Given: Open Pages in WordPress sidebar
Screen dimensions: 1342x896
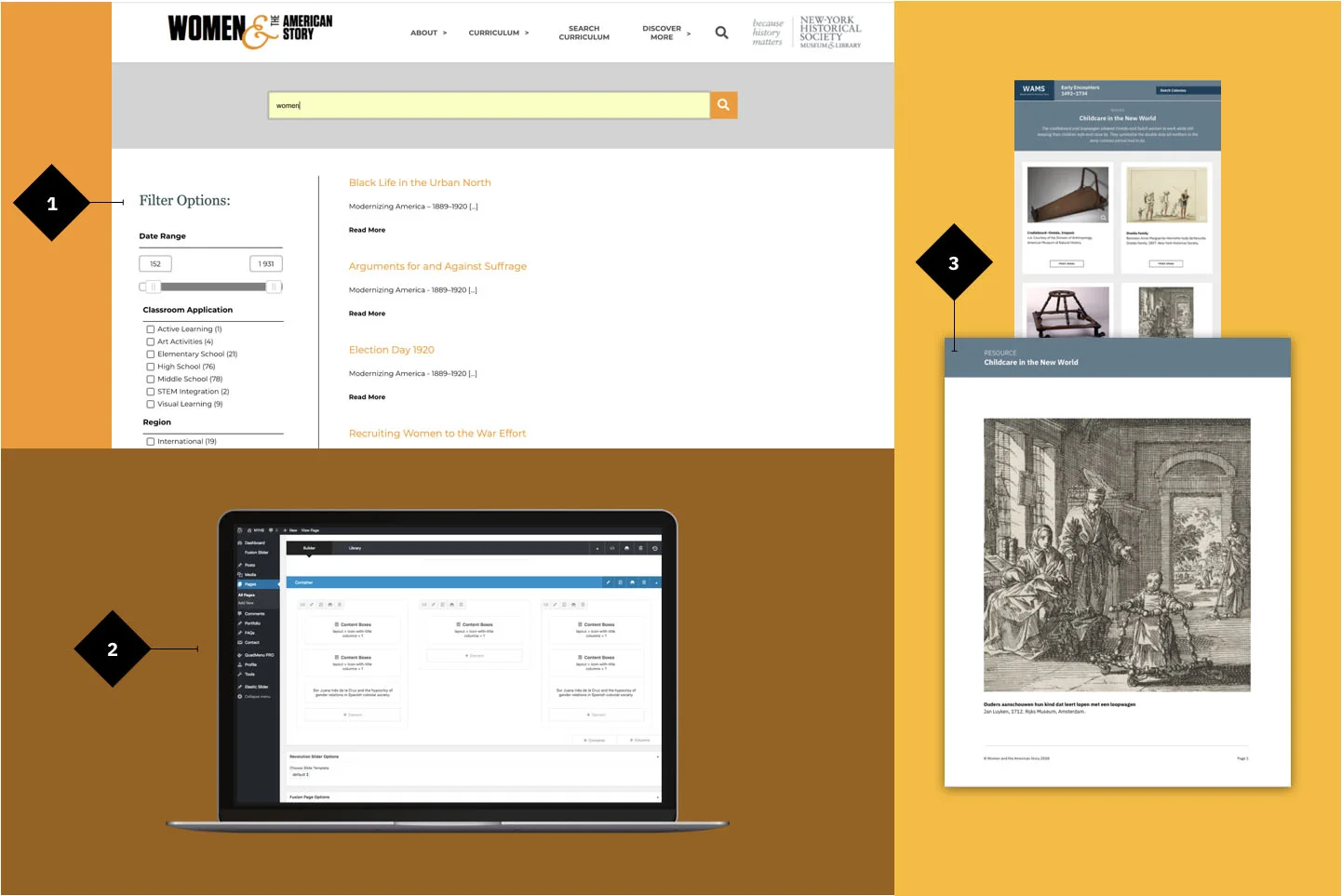Looking at the screenshot, I should point(250,584).
